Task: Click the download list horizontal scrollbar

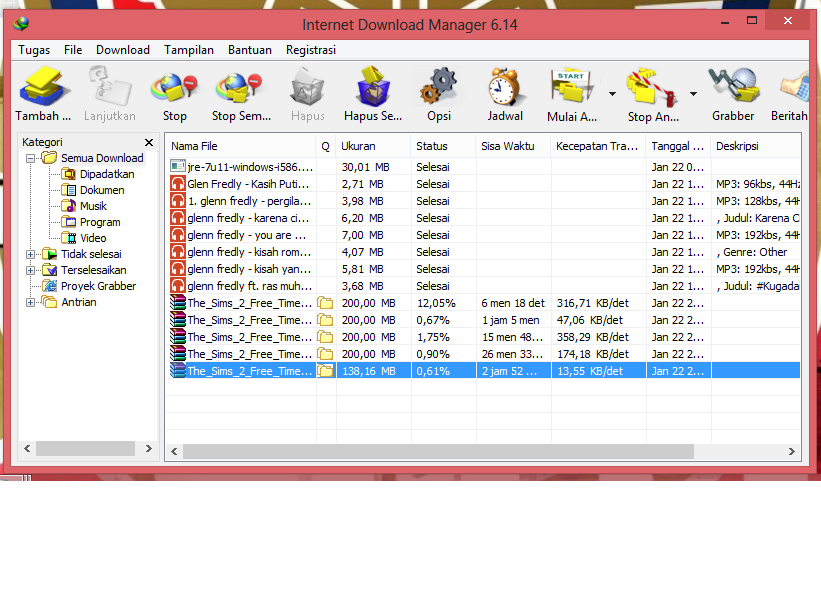Action: [x=438, y=451]
